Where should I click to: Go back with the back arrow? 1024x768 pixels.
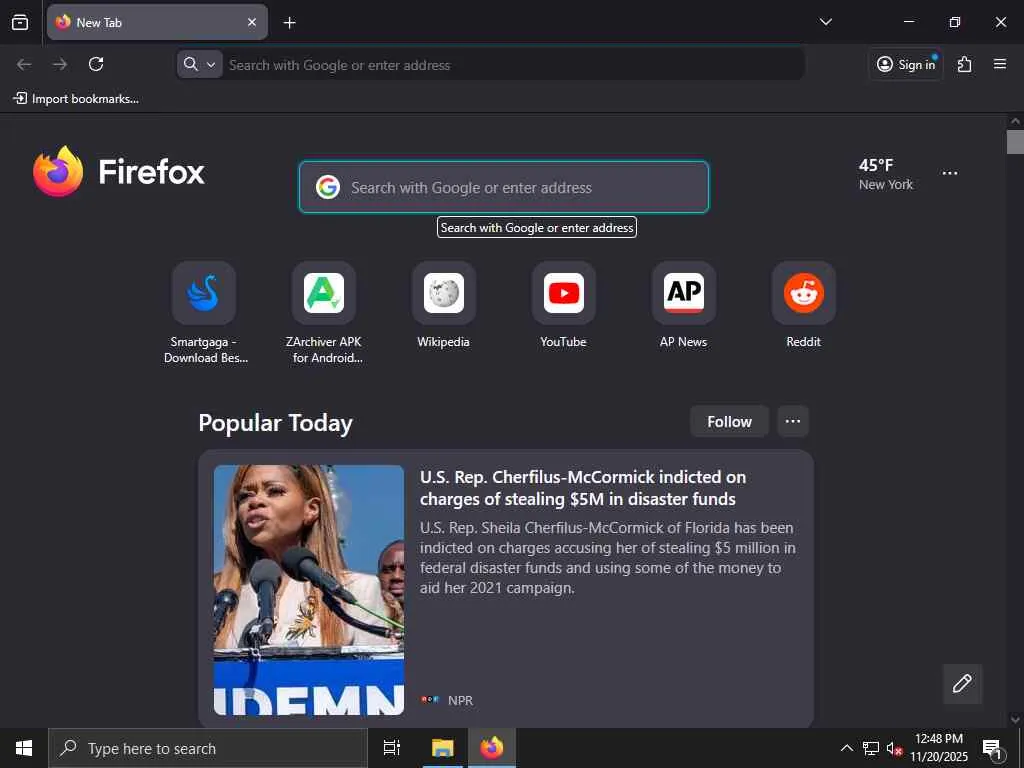(x=24, y=64)
